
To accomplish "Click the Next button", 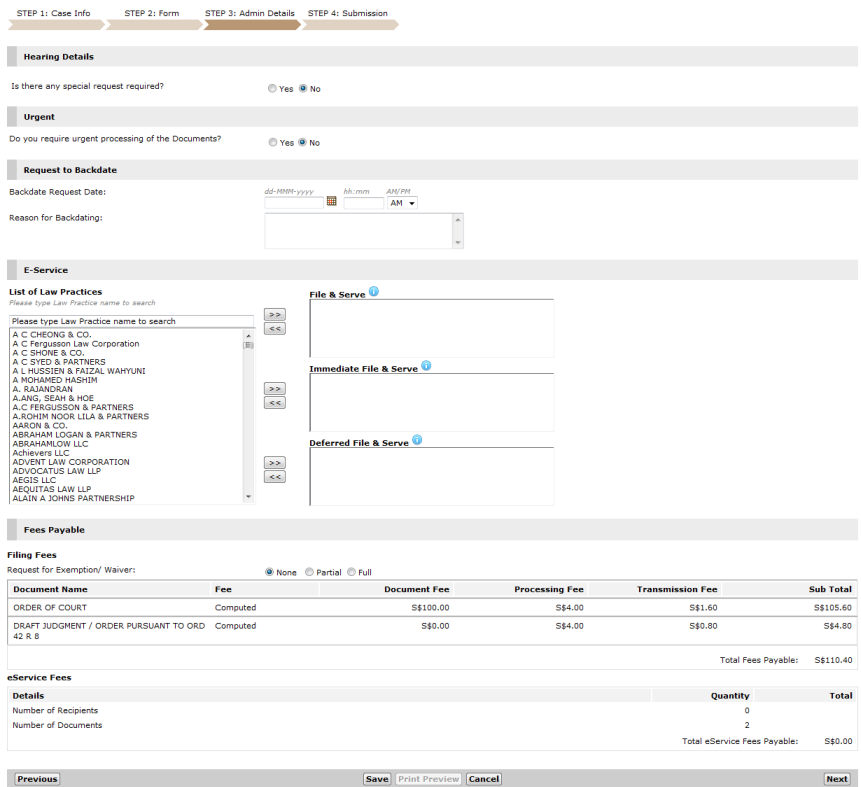I will coord(836,779).
